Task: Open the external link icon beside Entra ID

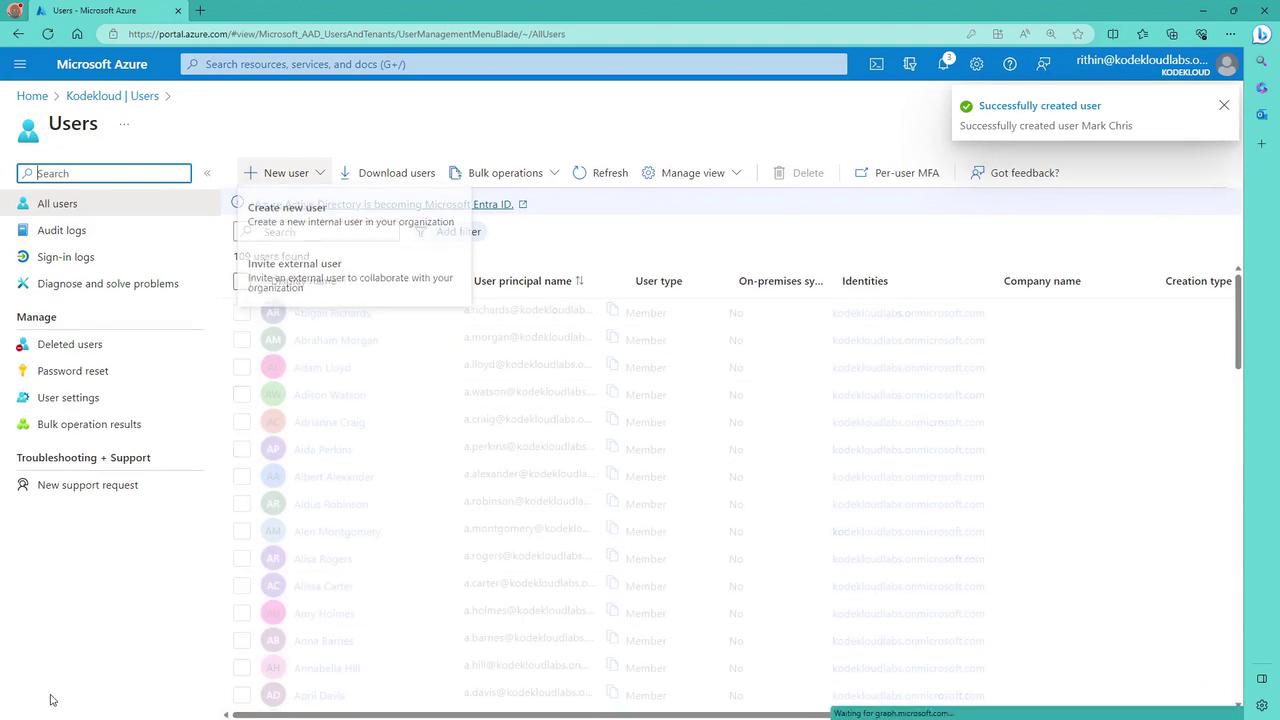Action: pyautogui.click(x=522, y=204)
